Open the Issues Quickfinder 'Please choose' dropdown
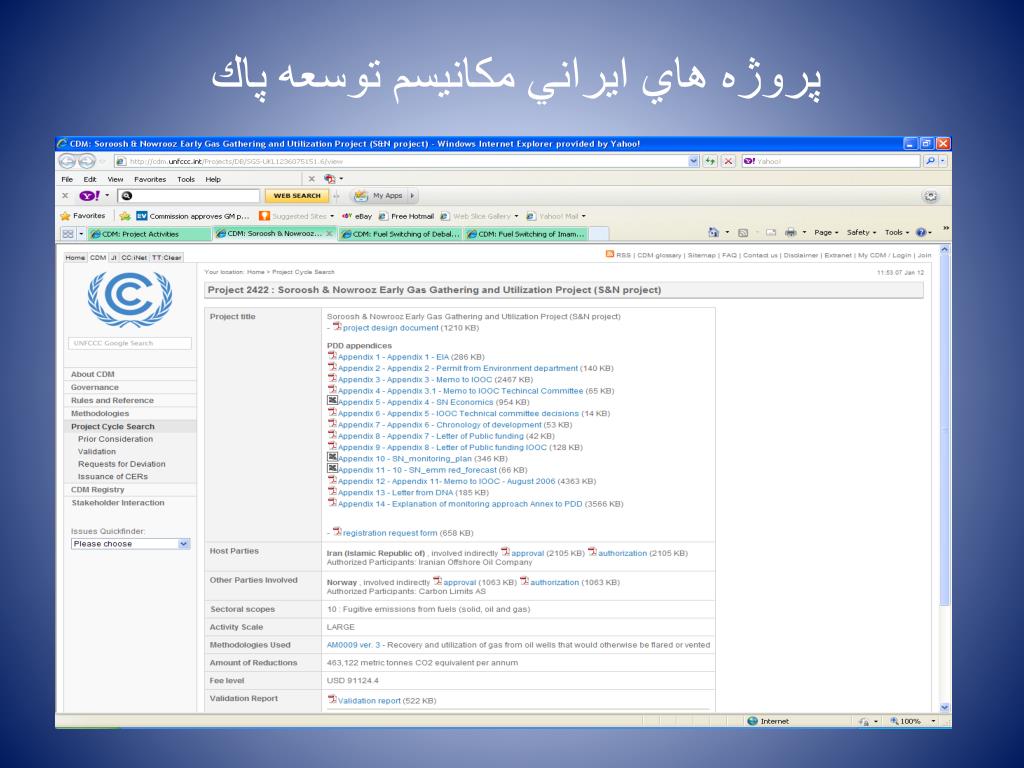 click(x=131, y=543)
